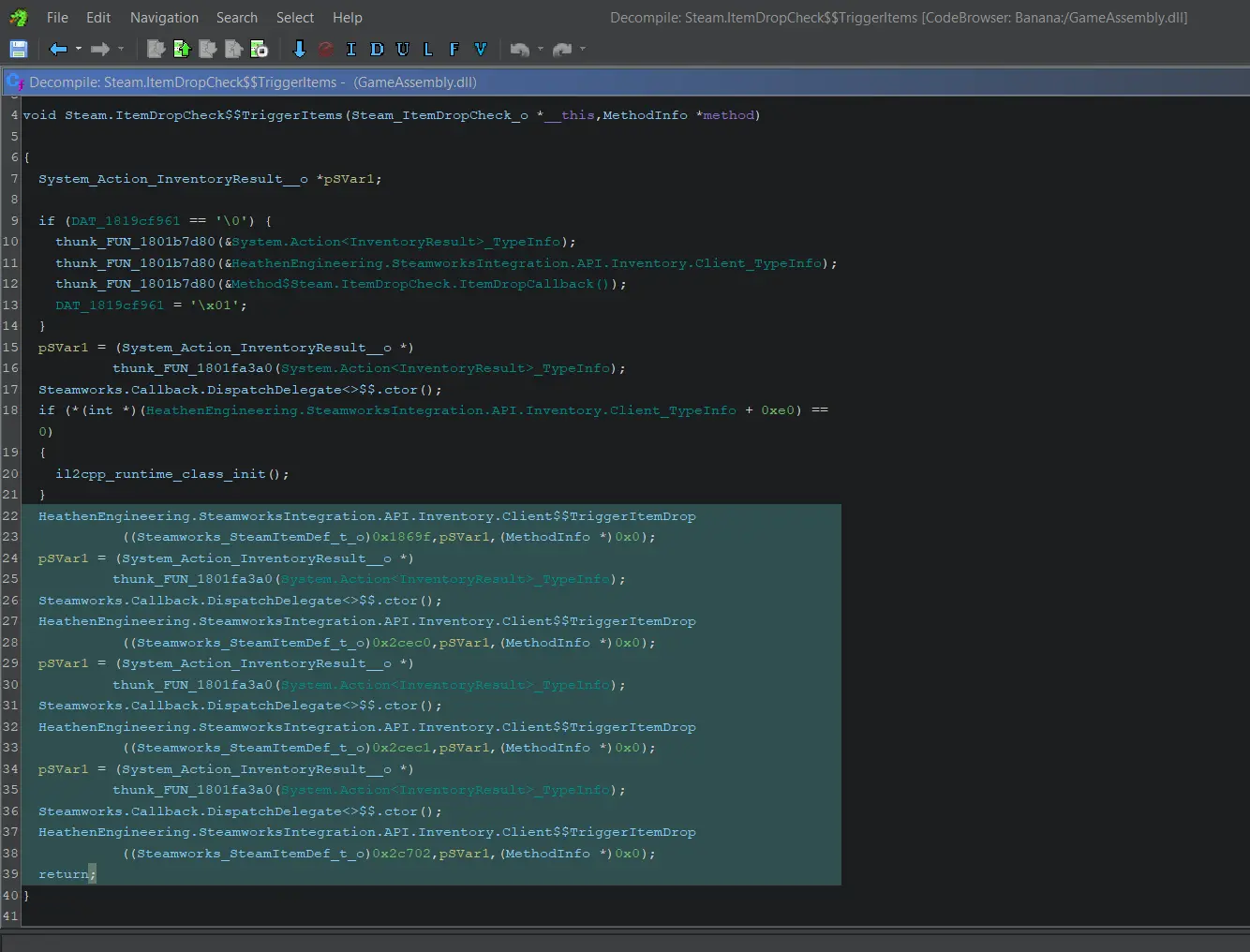Viewport: 1250px width, 952px height.
Task: Navigate to next instruction with I icon
Action: click(x=351, y=50)
